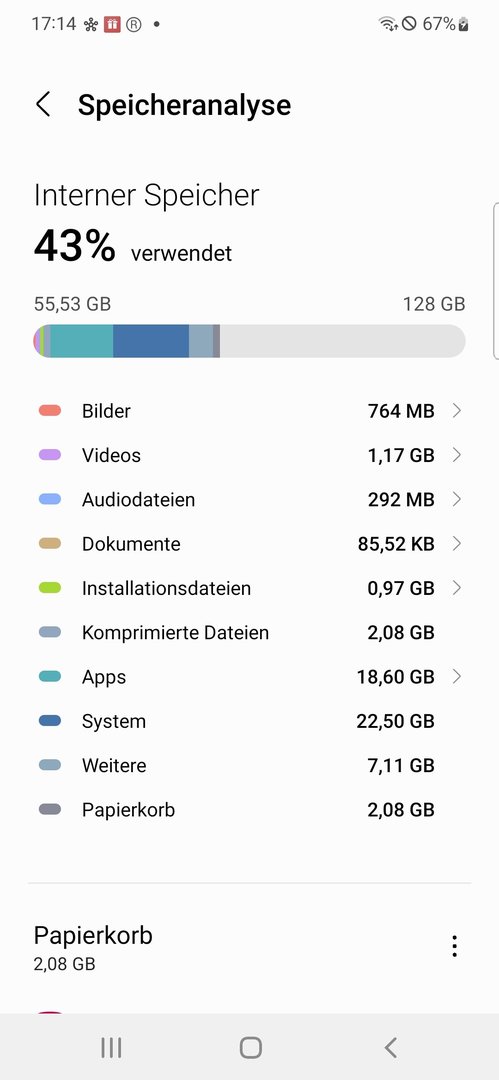Tap the back arrow next to Speicheranalyse
Screen dimensions: 499x1080
tap(43, 105)
